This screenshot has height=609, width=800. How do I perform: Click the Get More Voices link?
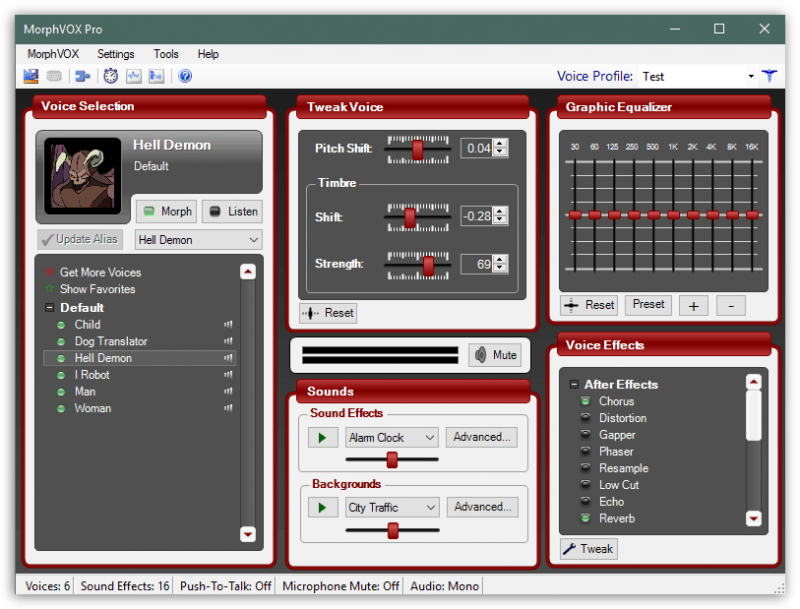coord(100,272)
